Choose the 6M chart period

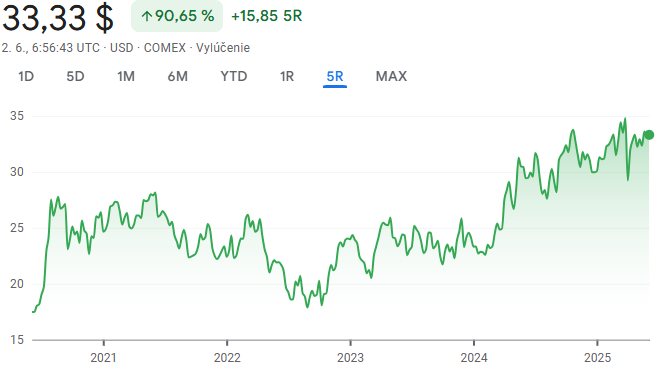tap(177, 76)
